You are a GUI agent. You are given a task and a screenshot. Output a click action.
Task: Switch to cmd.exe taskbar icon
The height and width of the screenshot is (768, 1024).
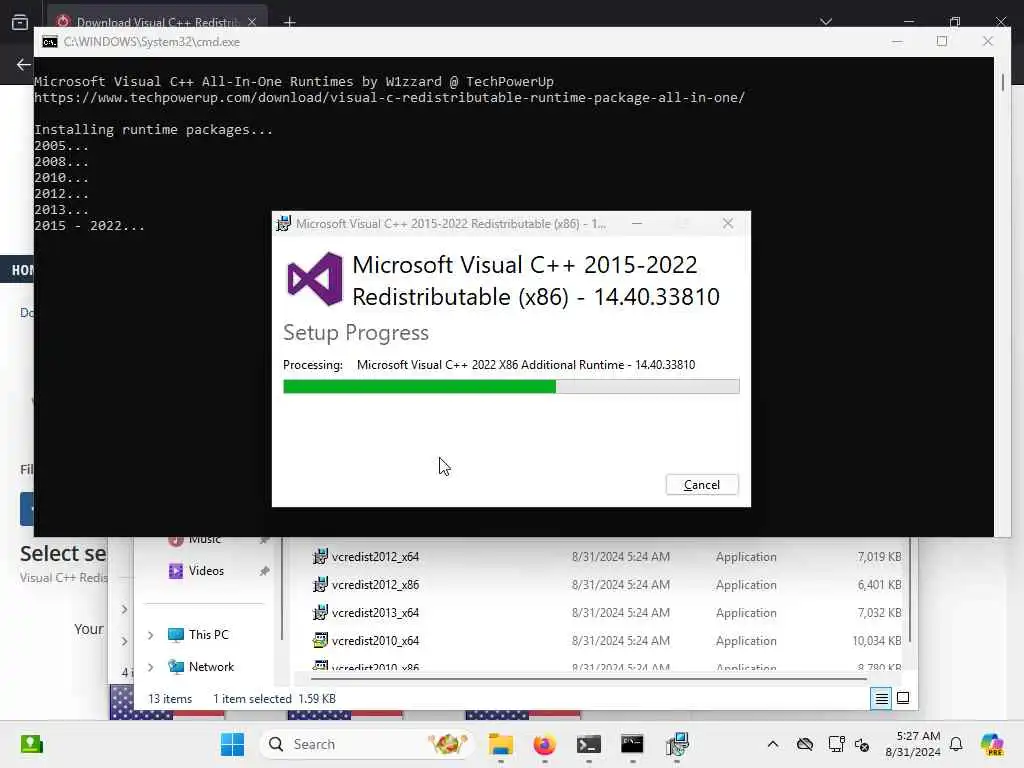pos(632,744)
